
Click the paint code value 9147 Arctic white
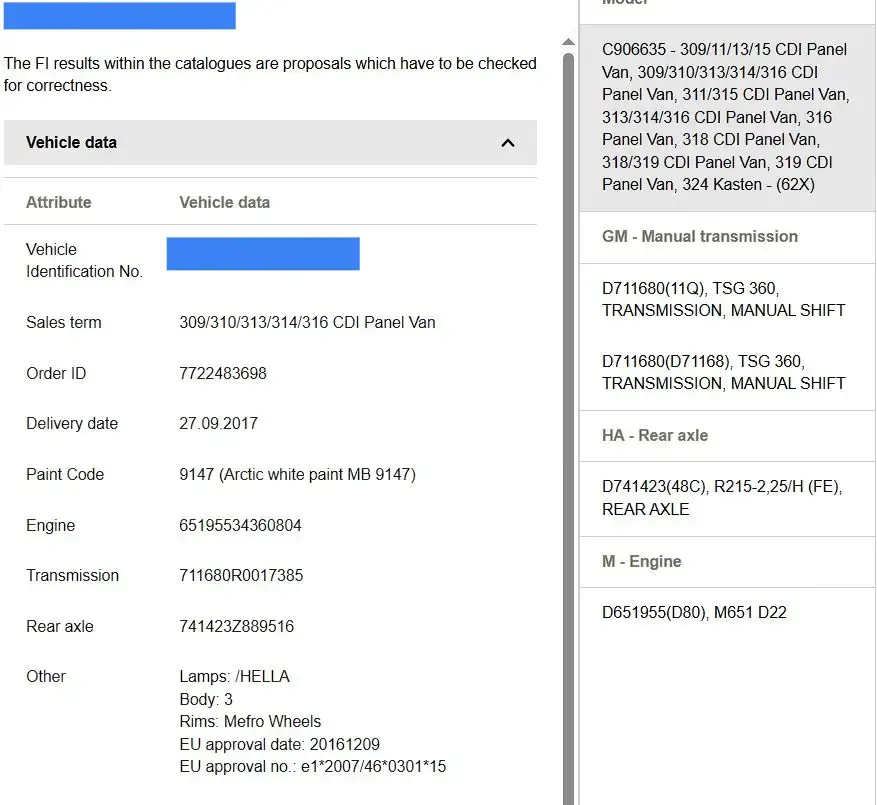tap(298, 474)
